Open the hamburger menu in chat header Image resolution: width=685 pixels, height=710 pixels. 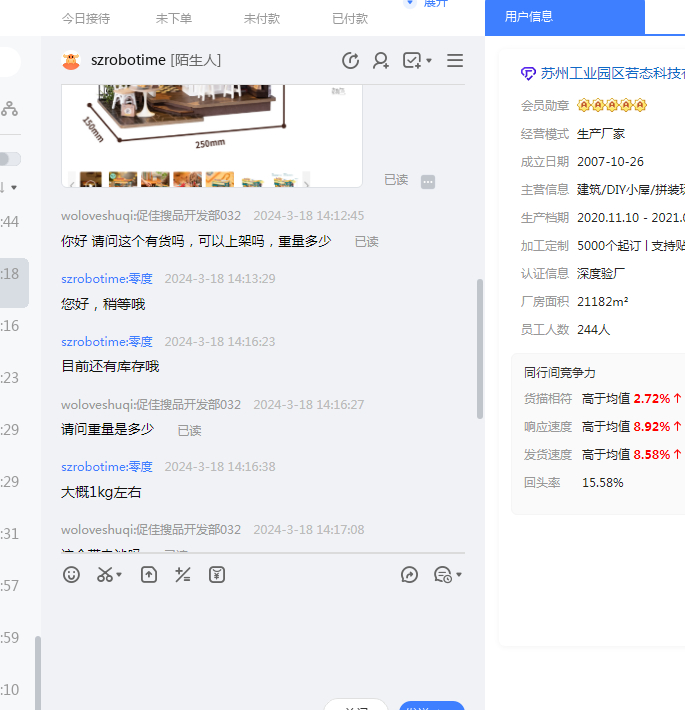pos(455,61)
